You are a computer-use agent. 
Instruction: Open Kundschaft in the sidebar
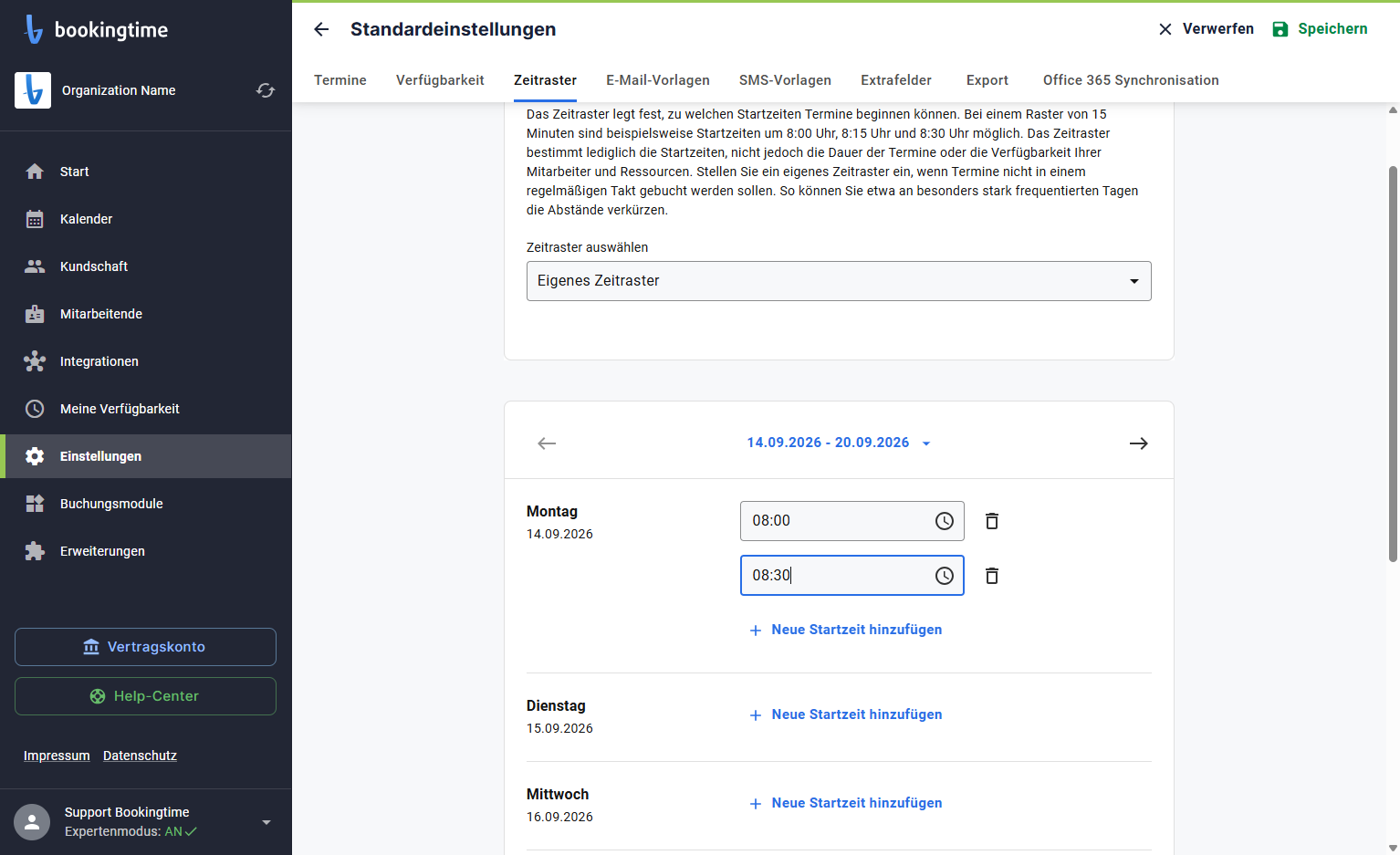[x=146, y=266]
